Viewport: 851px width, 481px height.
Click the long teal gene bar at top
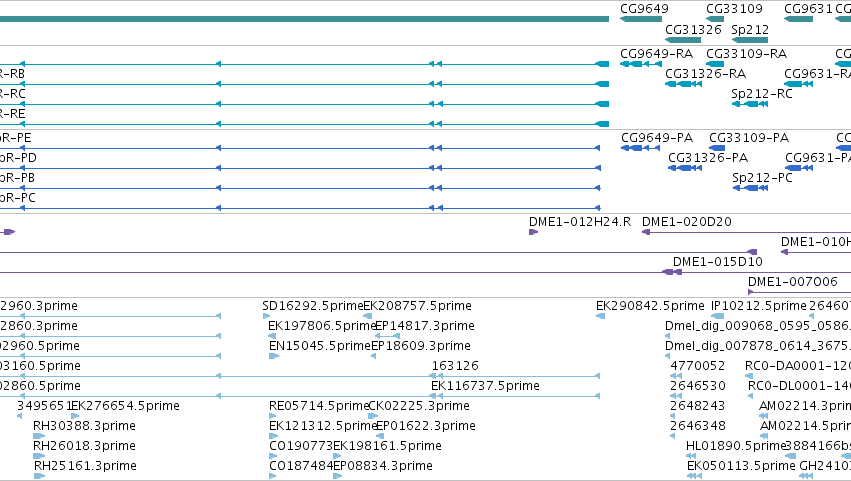[304, 19]
